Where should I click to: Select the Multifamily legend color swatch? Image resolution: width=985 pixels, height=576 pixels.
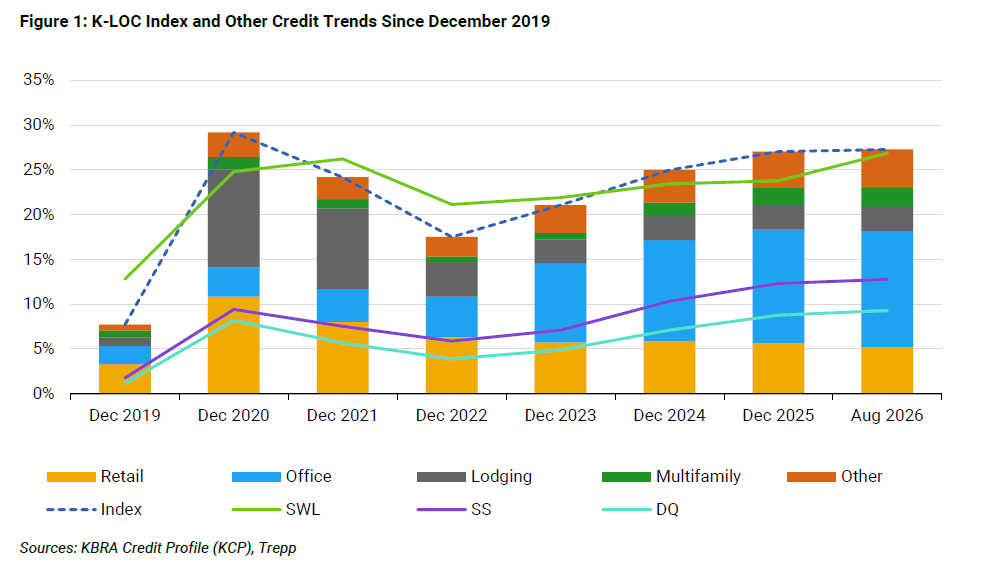click(x=626, y=477)
